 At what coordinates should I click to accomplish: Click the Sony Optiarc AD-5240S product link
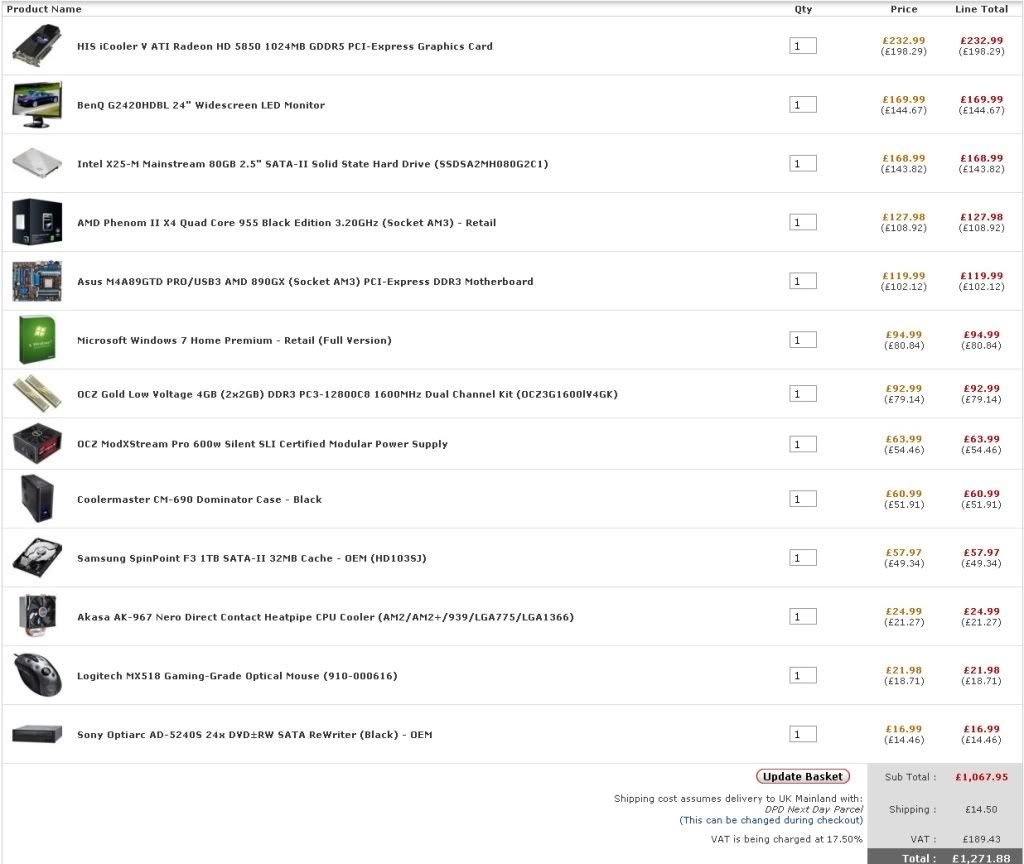(x=255, y=735)
